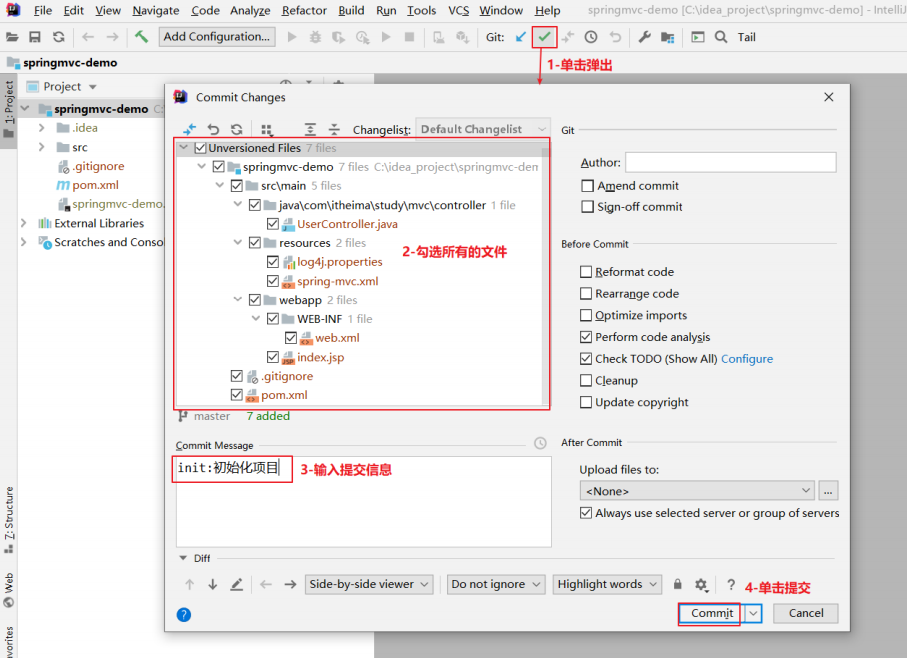The width and height of the screenshot is (907, 658).
Task: Click Rollback icon in Commit Changes dialog
Action: coord(213,129)
